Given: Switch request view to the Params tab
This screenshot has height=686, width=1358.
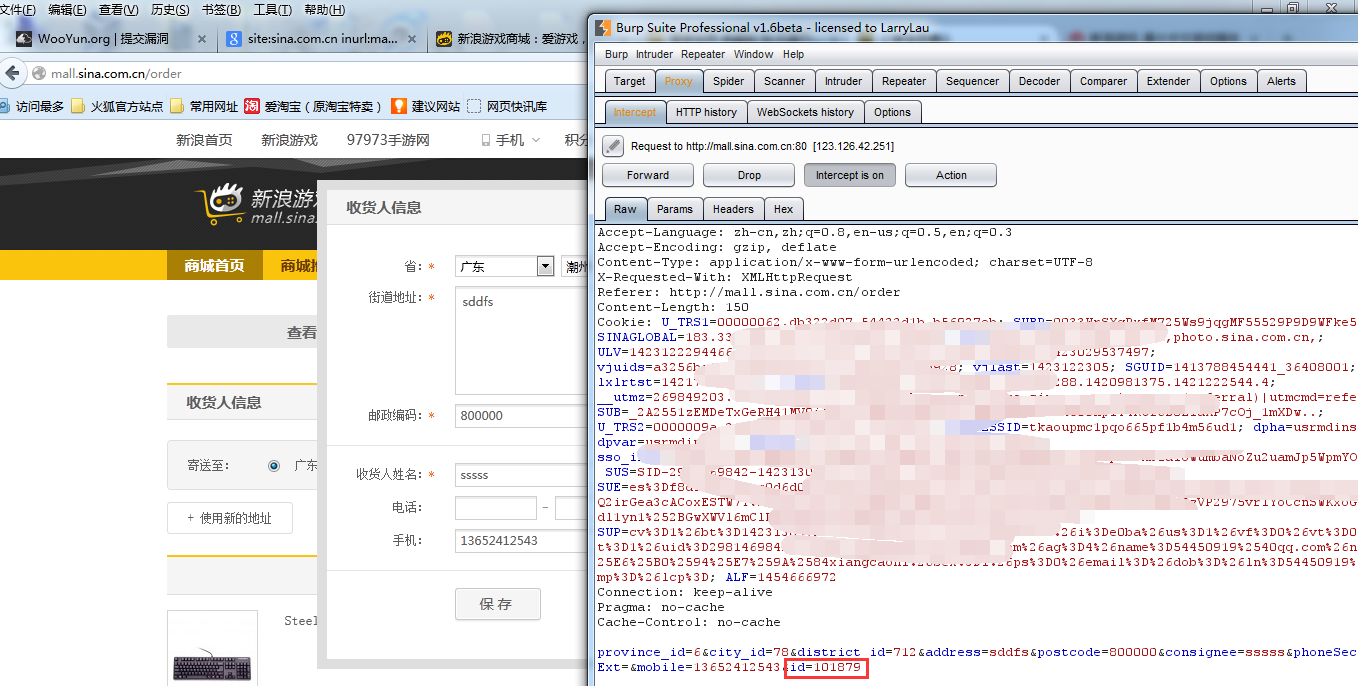Looking at the screenshot, I should tap(675, 209).
